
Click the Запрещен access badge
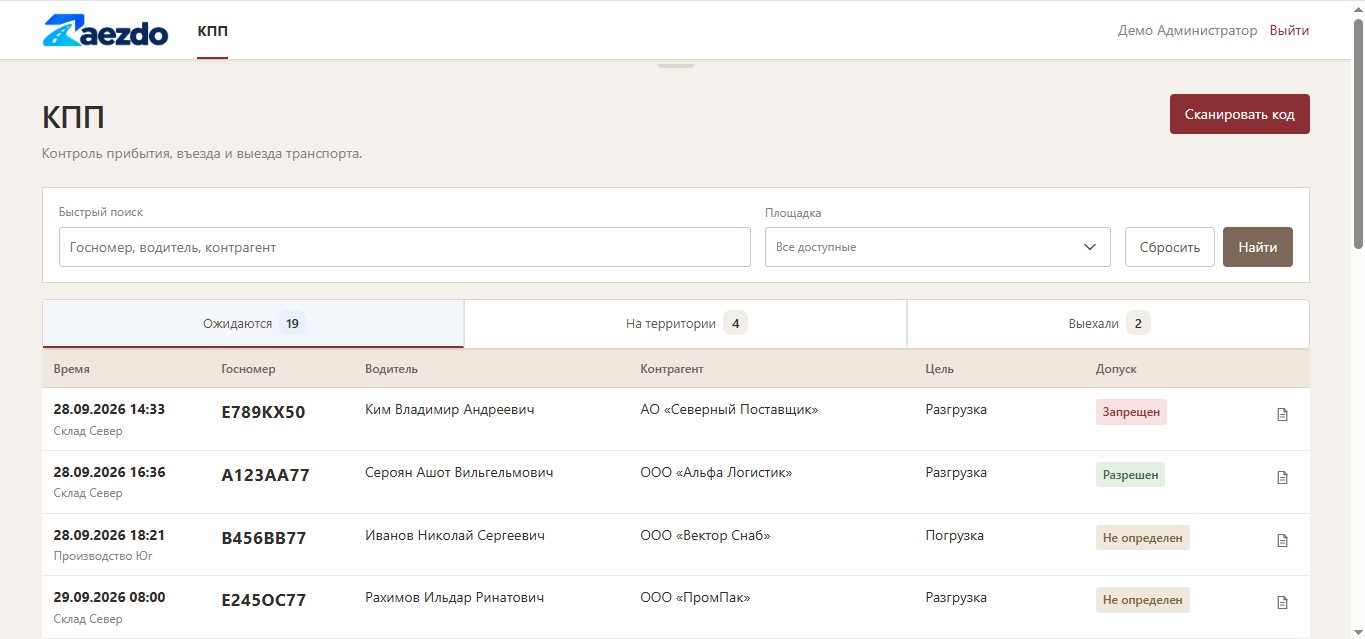[x=1131, y=411]
